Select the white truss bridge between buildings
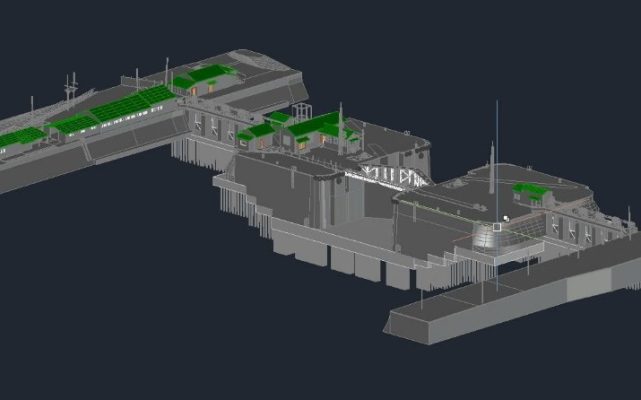Viewport: 641px width, 400px height. tap(383, 177)
